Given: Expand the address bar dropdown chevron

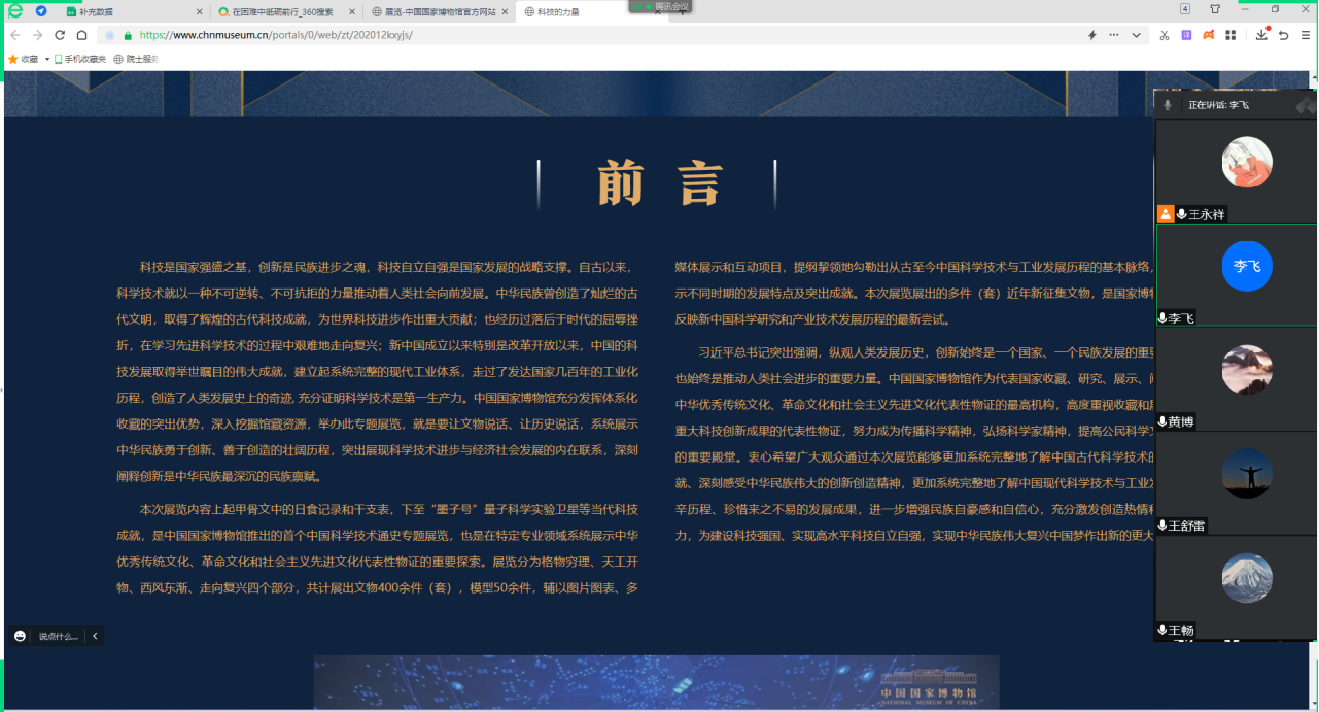Looking at the screenshot, I should click(x=1136, y=35).
